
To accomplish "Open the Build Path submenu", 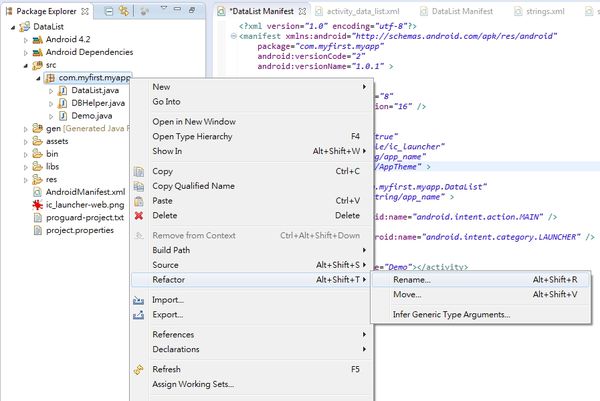I will (253, 250).
